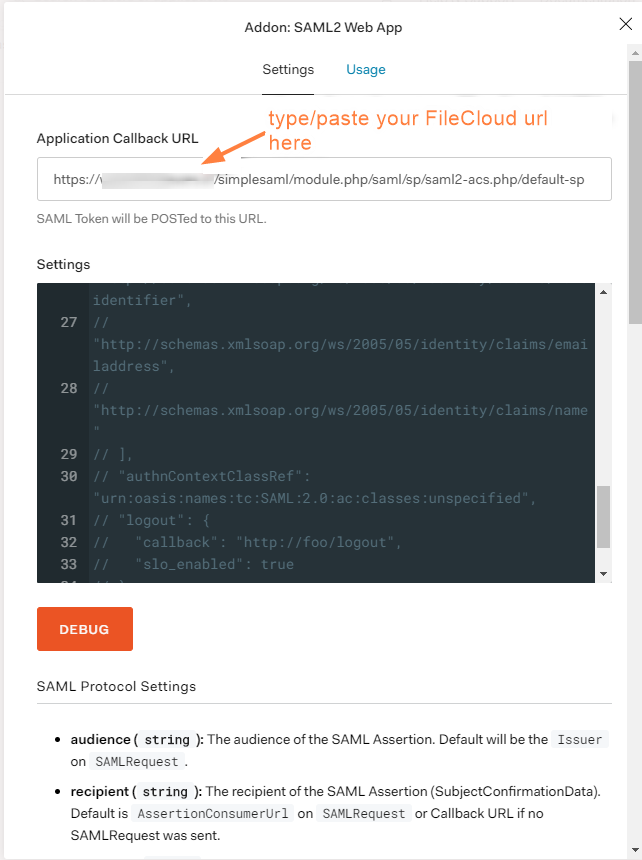Select the Settings tab
The height and width of the screenshot is (860, 642).
tap(288, 70)
